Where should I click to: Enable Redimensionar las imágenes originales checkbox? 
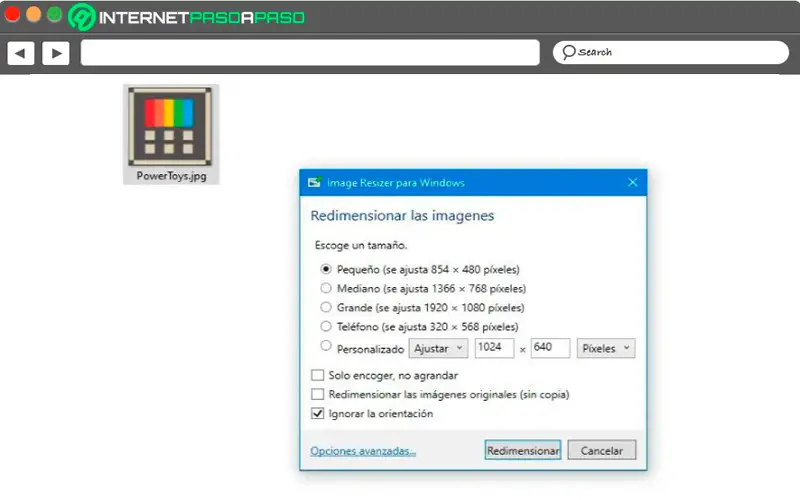pyautogui.click(x=317, y=394)
